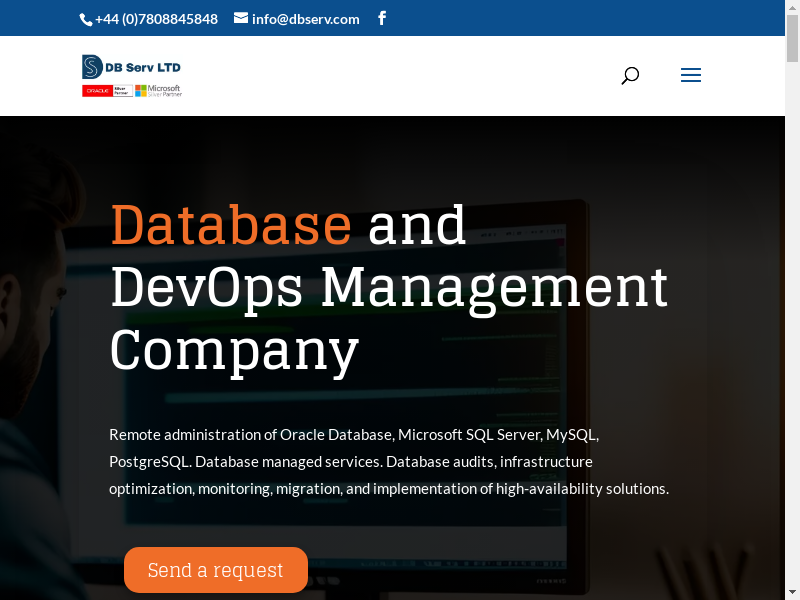This screenshot has height=600, width=800.
Task: Click the DB Serv S-shaped logo emblem
Action: click(x=92, y=67)
